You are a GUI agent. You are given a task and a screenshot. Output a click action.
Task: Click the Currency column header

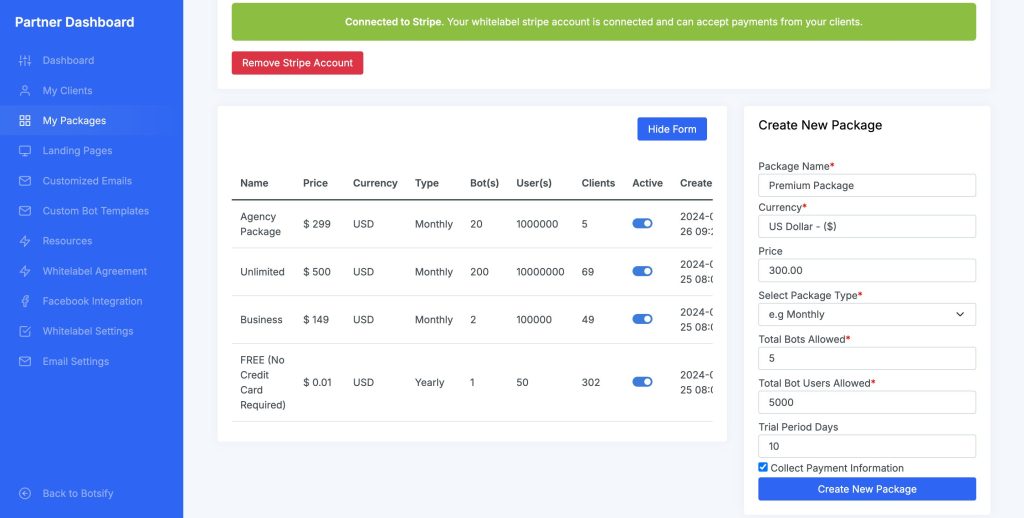coord(375,183)
